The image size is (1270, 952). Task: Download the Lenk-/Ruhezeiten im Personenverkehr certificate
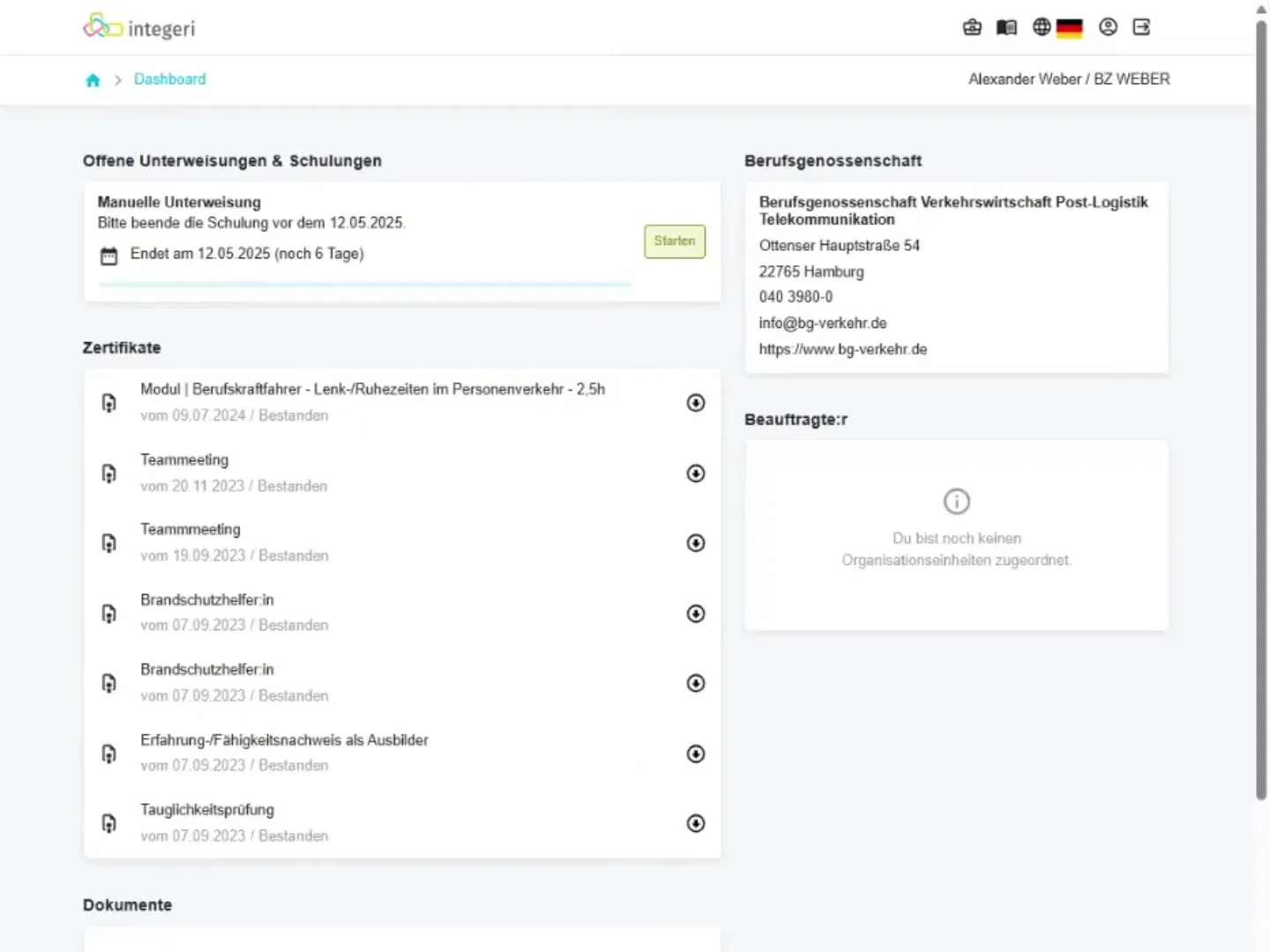coord(696,403)
